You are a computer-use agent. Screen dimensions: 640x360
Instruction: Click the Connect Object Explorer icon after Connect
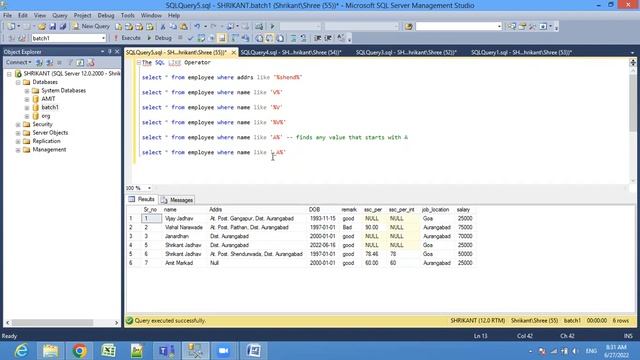coord(39,62)
